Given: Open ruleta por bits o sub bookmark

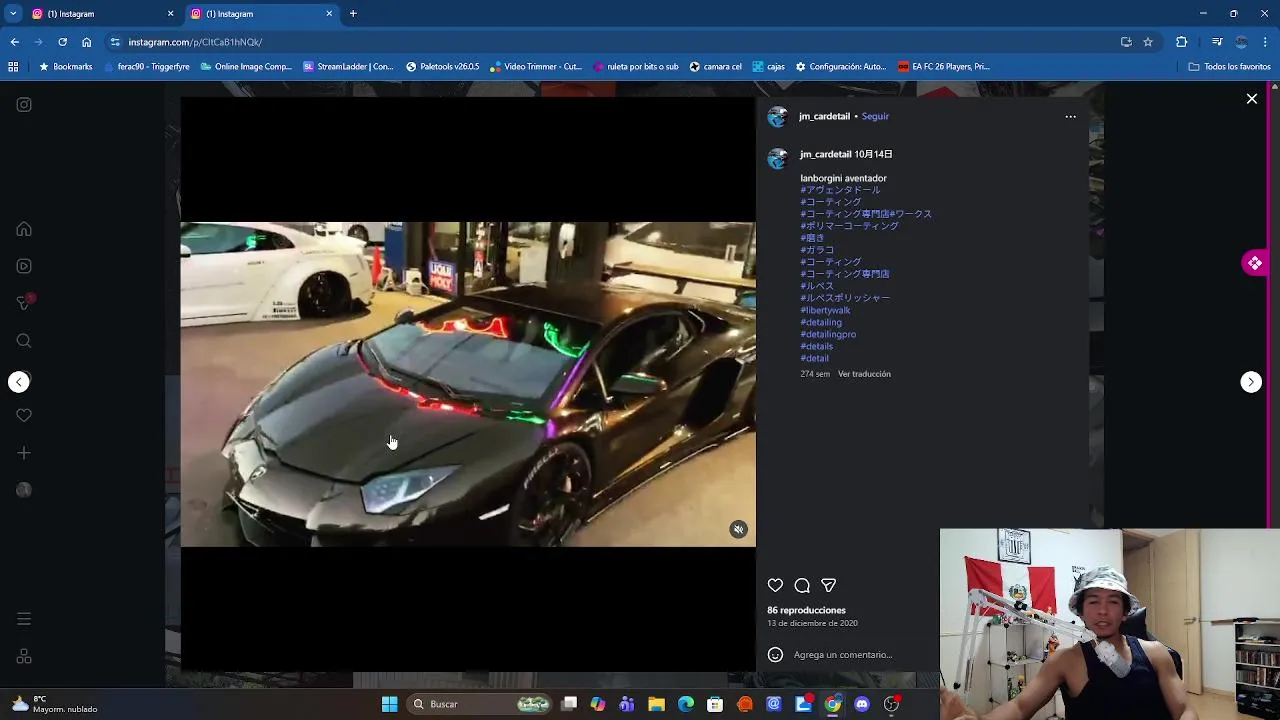Looking at the screenshot, I should tap(636, 67).
